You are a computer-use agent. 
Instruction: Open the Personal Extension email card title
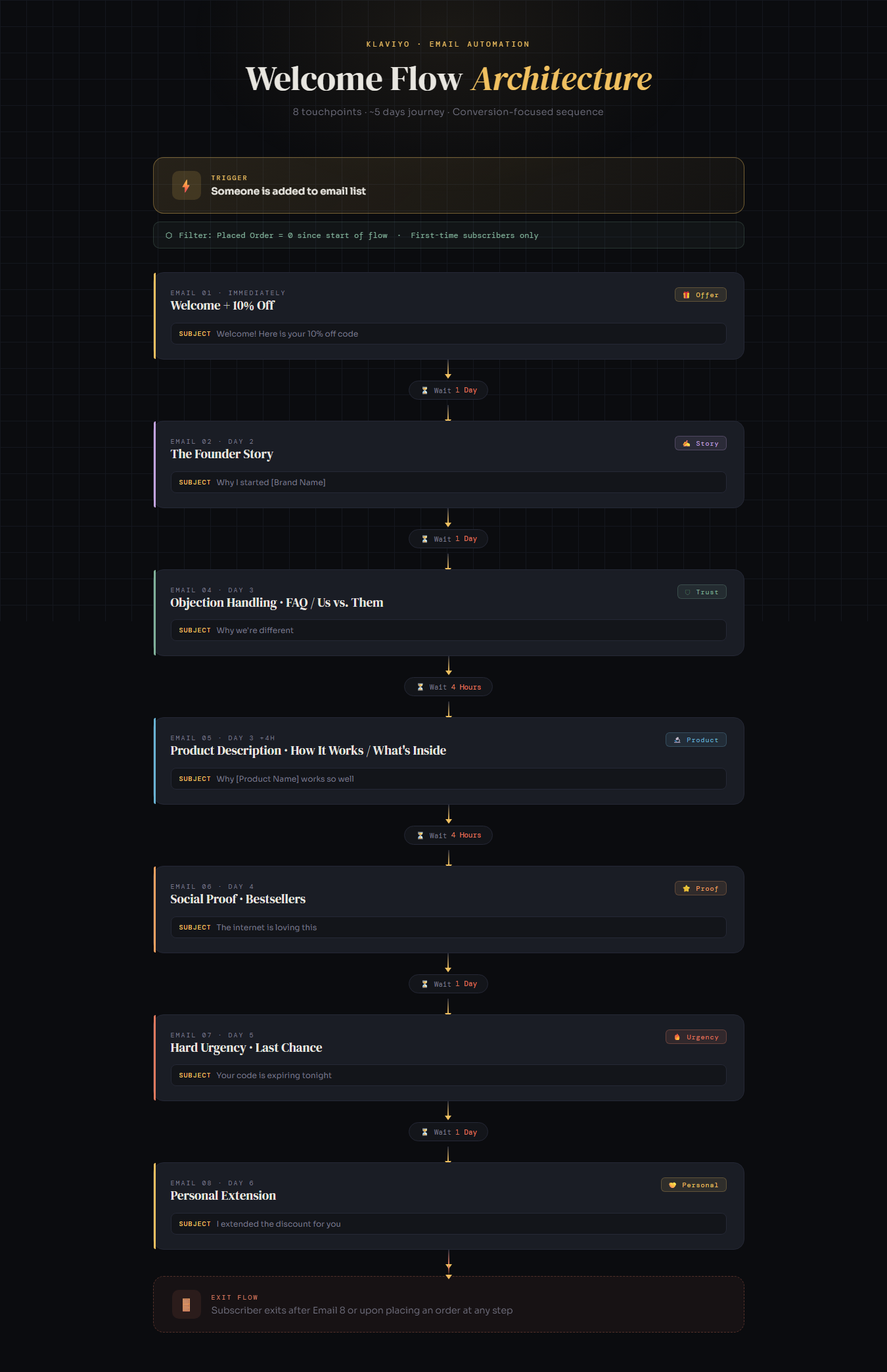pyautogui.click(x=223, y=1195)
